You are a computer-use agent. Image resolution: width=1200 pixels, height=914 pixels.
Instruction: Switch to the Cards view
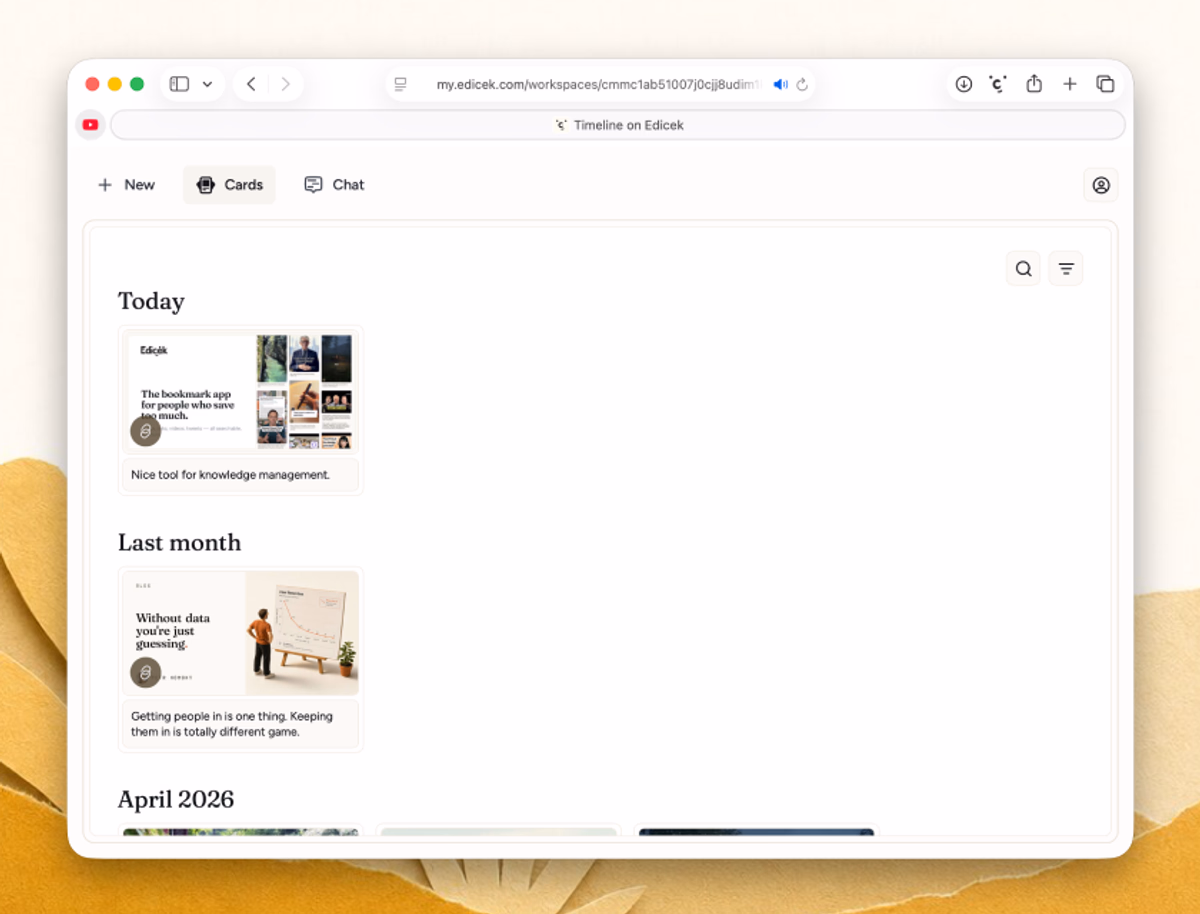coord(229,185)
